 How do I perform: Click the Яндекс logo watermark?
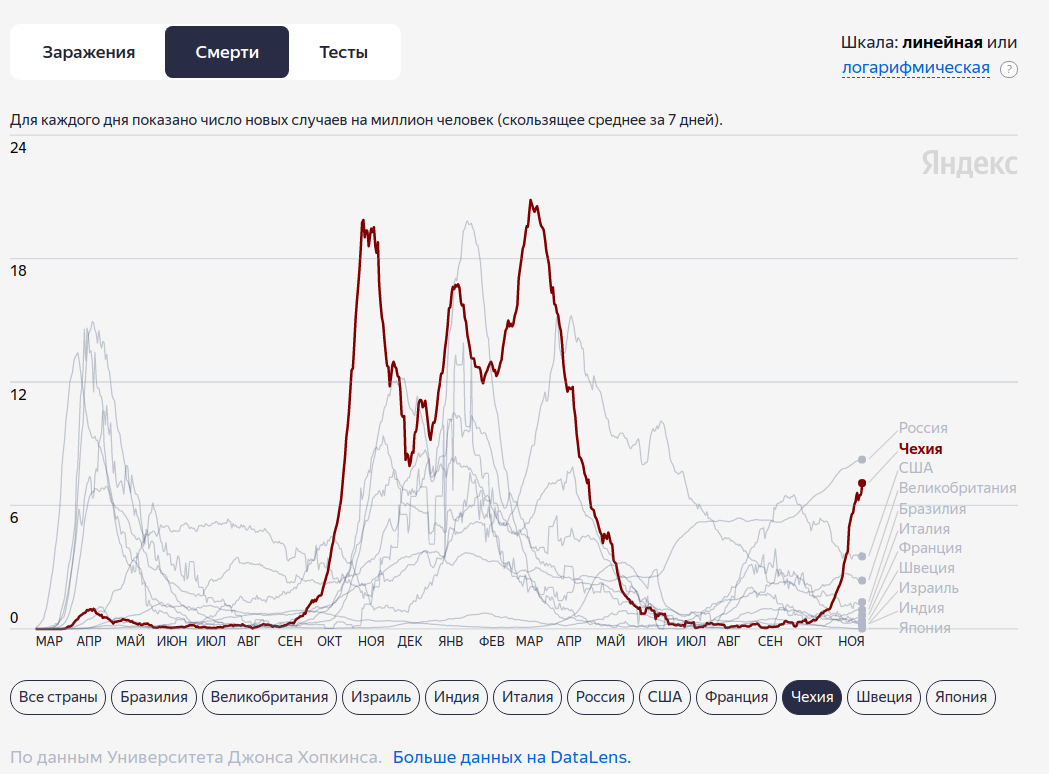coord(969,164)
